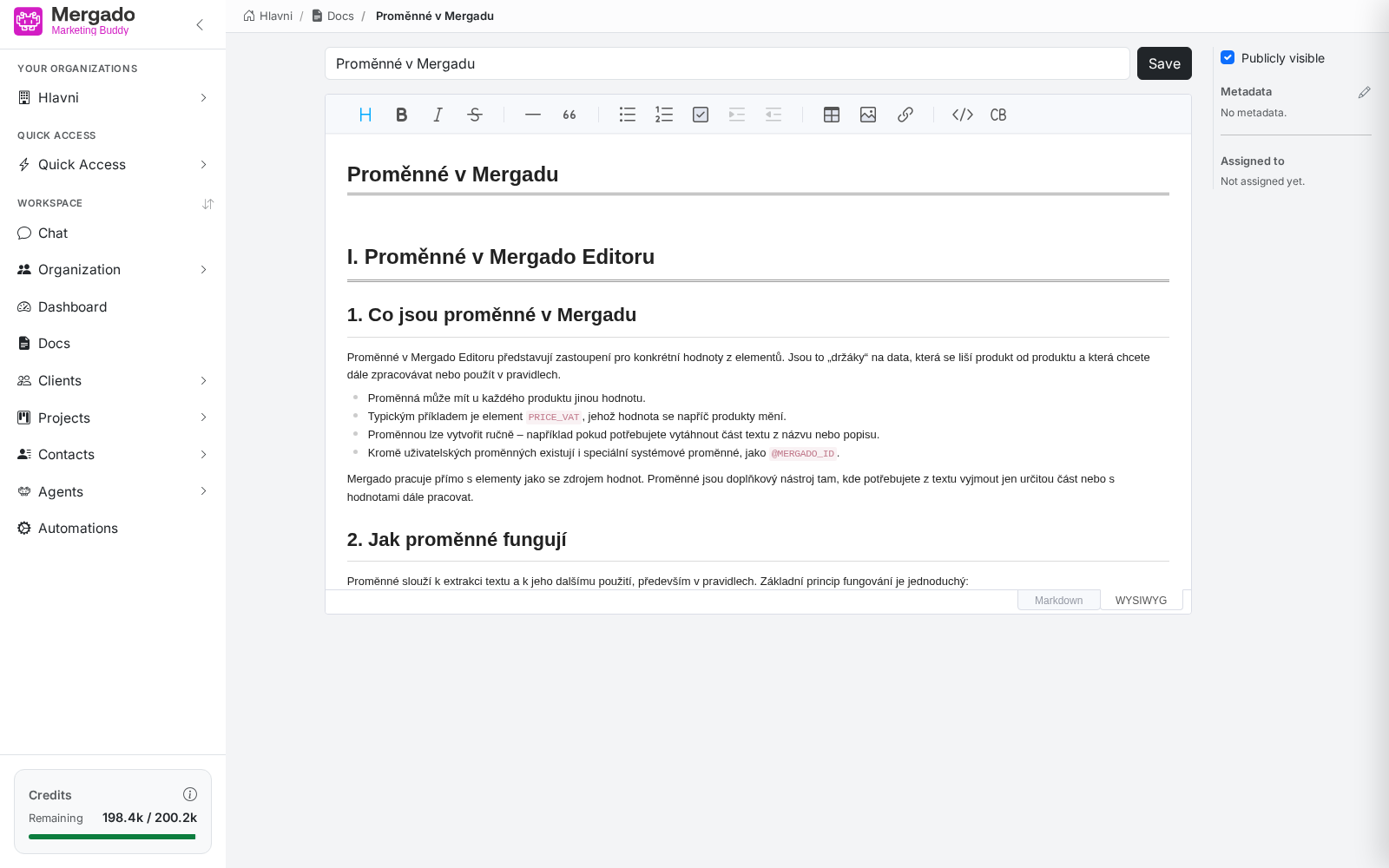This screenshot has width=1389, height=868.
Task: Click the indent toolbar icon
Action: click(737, 115)
